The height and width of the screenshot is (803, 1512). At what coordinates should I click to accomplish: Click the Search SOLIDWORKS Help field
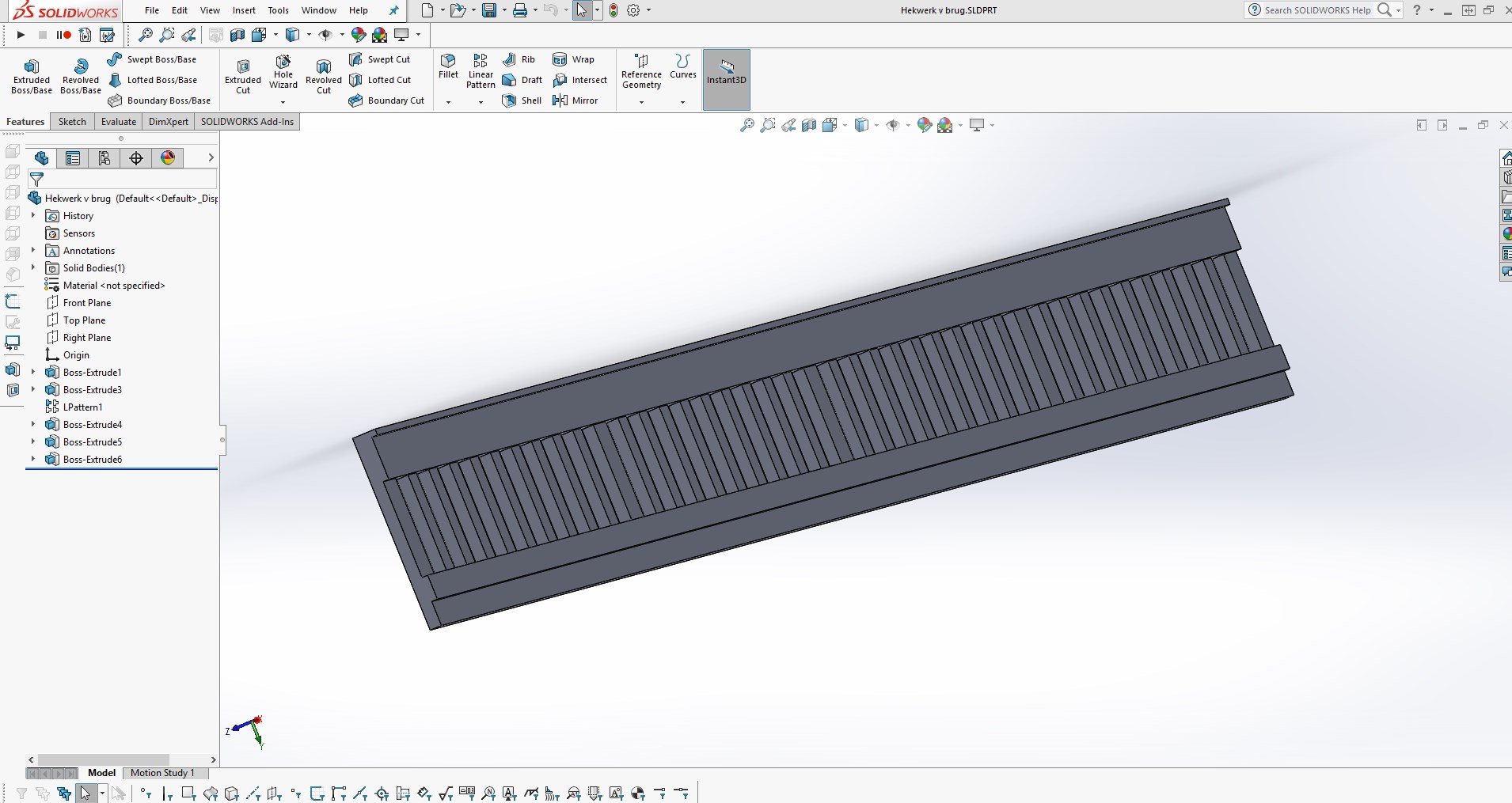1318,10
